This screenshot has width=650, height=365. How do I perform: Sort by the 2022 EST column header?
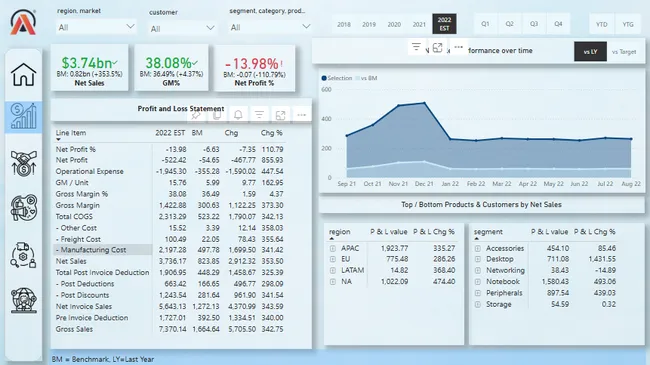(170, 133)
